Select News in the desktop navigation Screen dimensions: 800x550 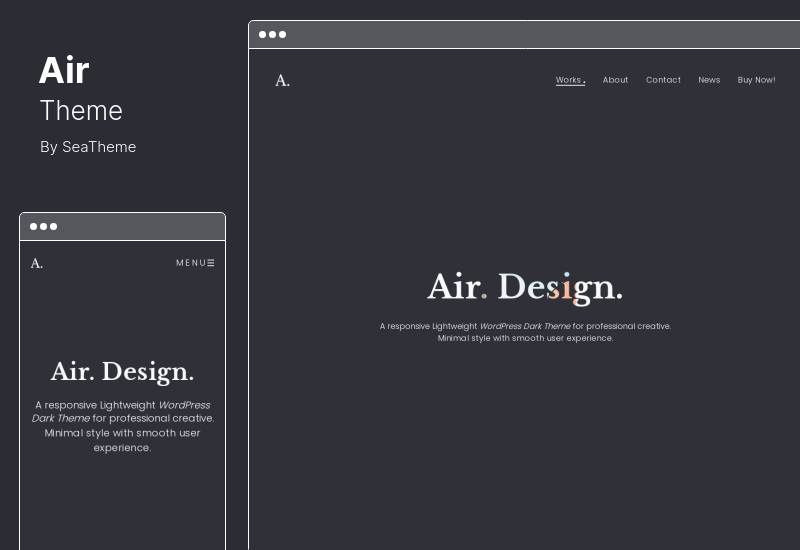pos(709,80)
